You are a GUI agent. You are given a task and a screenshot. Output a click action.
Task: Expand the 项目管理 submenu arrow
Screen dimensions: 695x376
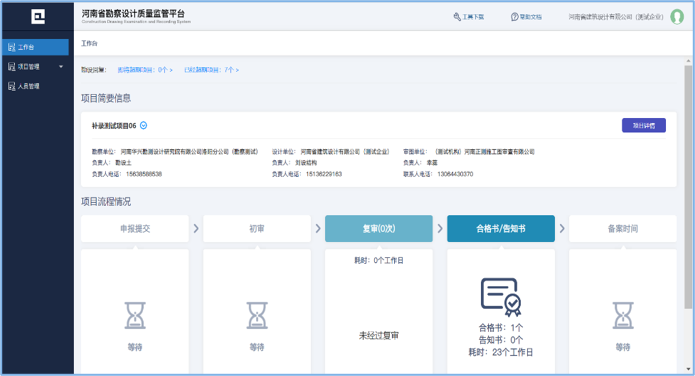pyautogui.click(x=61, y=67)
